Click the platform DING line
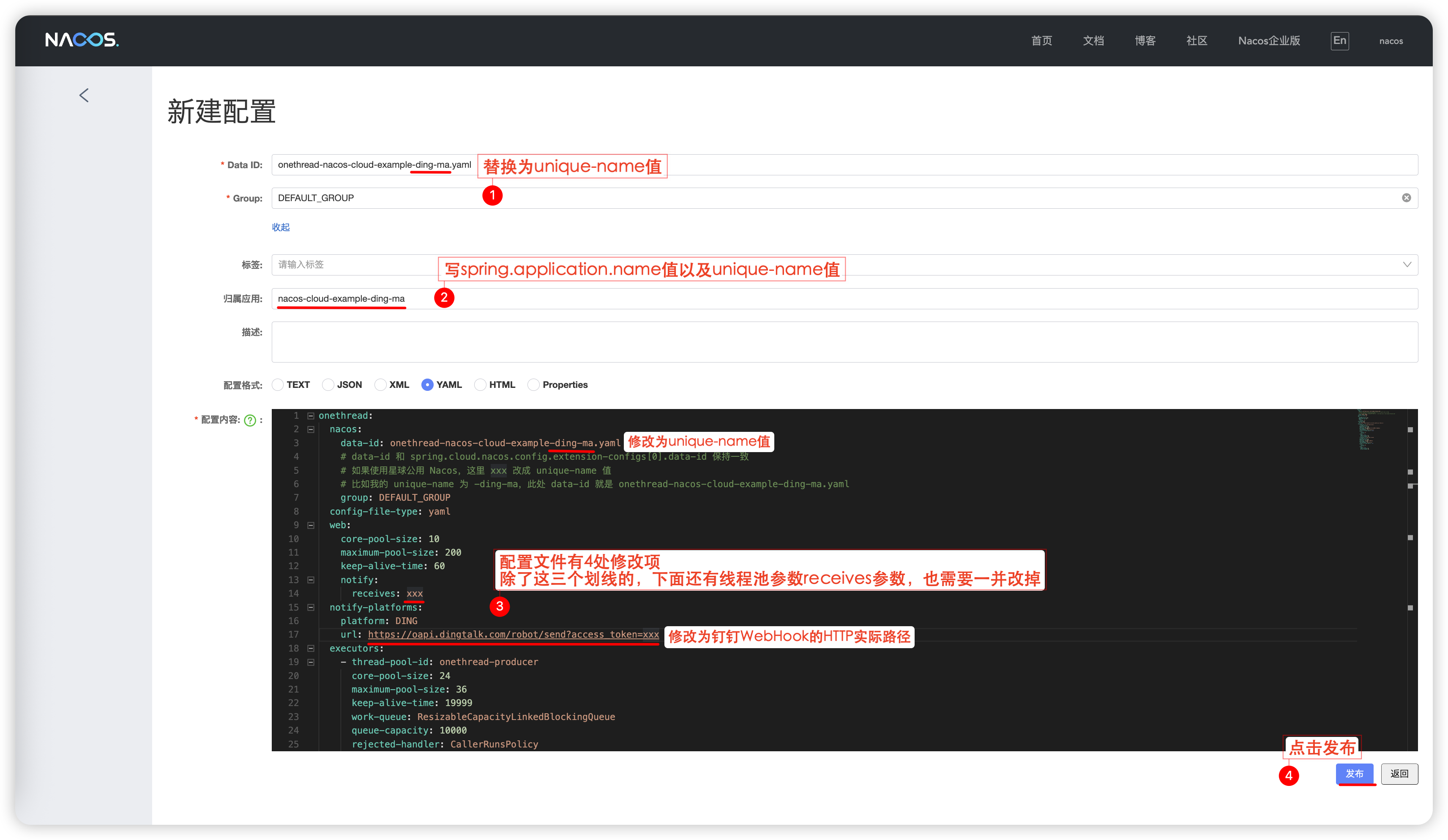This screenshot has width=1448, height=840. 379,621
